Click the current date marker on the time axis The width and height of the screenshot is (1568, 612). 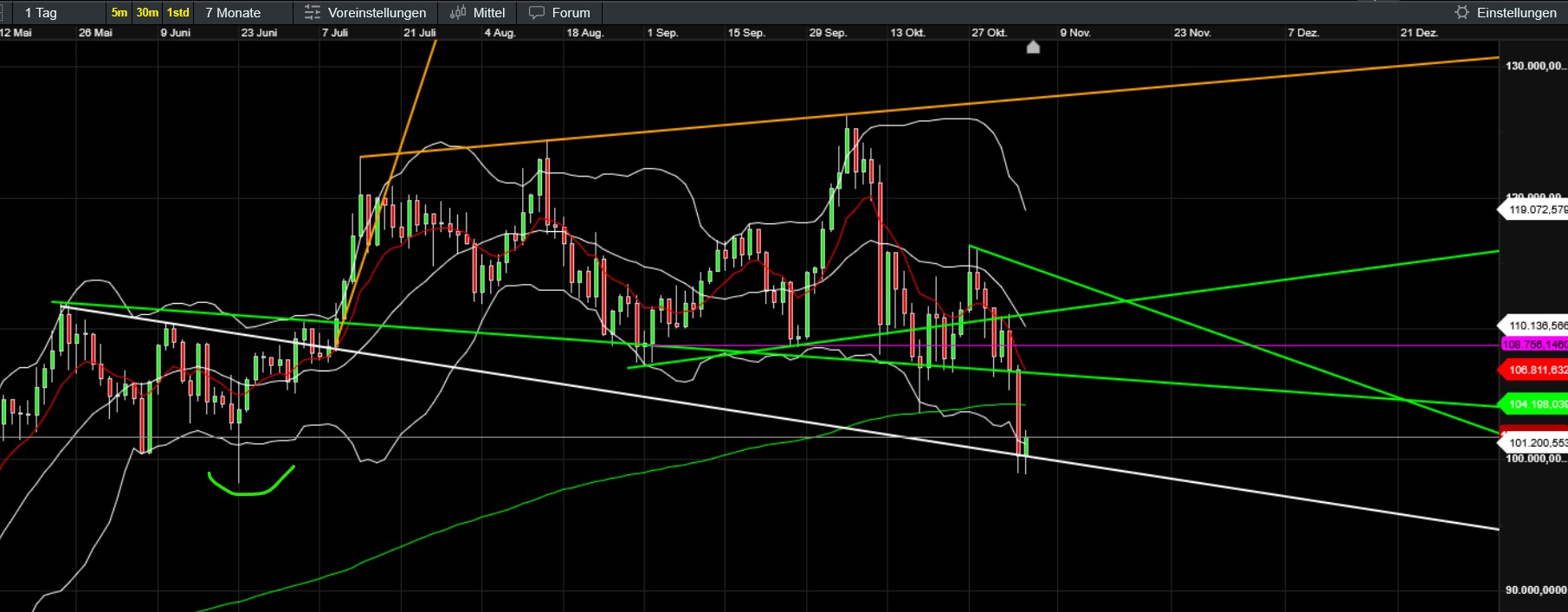pos(1033,48)
